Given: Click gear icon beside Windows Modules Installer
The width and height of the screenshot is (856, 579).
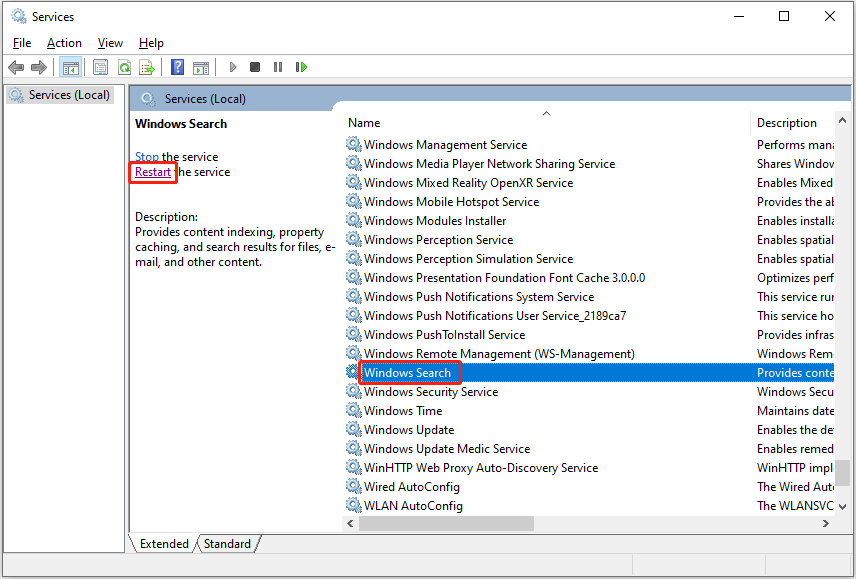Looking at the screenshot, I should [354, 220].
